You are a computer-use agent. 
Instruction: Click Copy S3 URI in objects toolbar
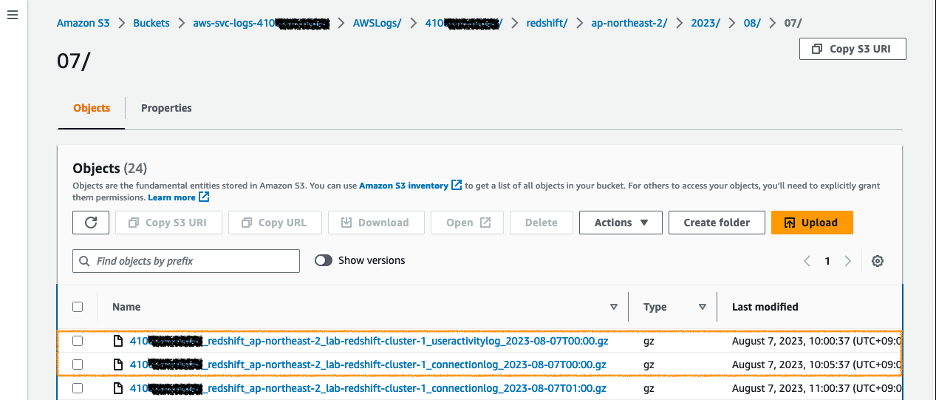(x=168, y=223)
